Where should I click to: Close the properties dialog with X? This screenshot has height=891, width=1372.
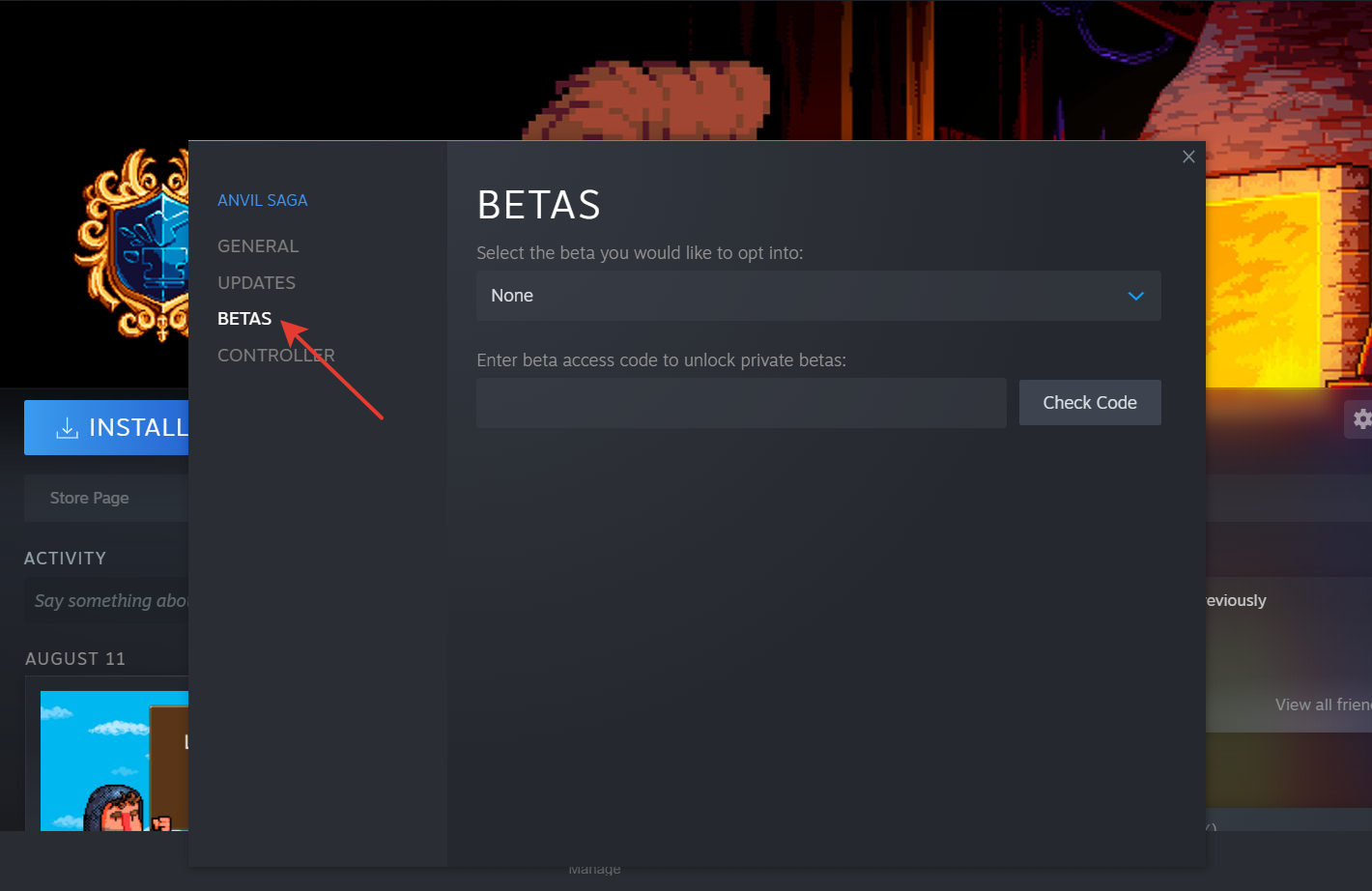click(x=1188, y=157)
